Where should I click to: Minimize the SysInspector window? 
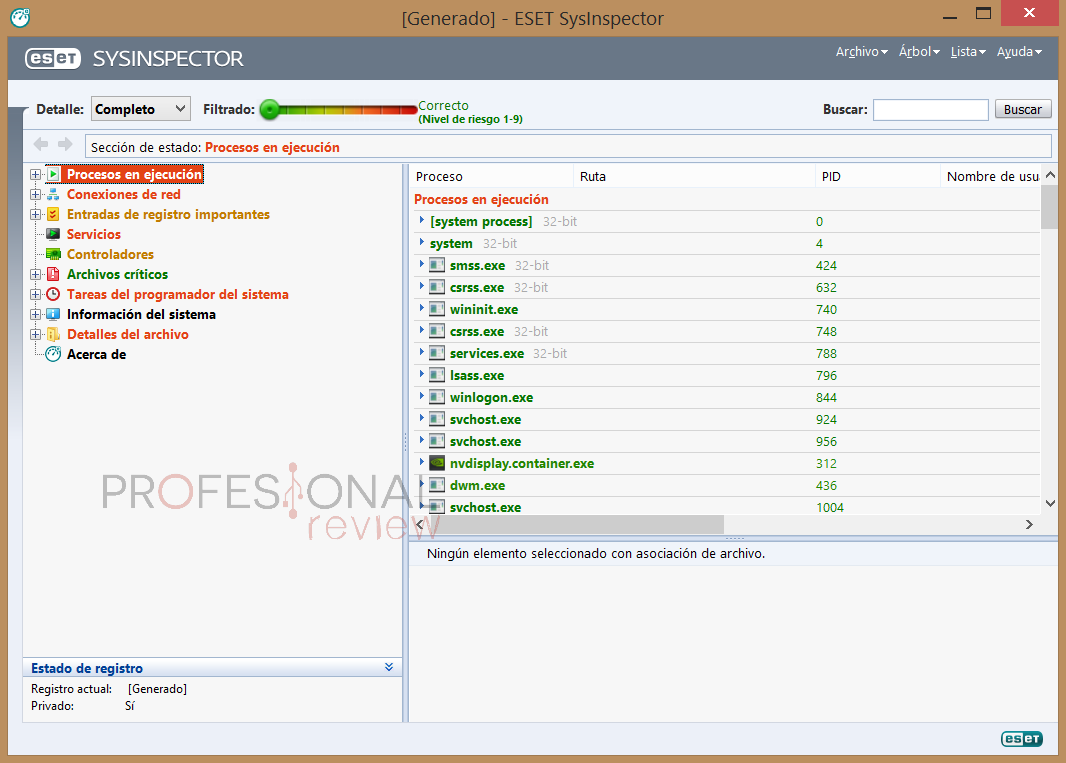pos(950,15)
